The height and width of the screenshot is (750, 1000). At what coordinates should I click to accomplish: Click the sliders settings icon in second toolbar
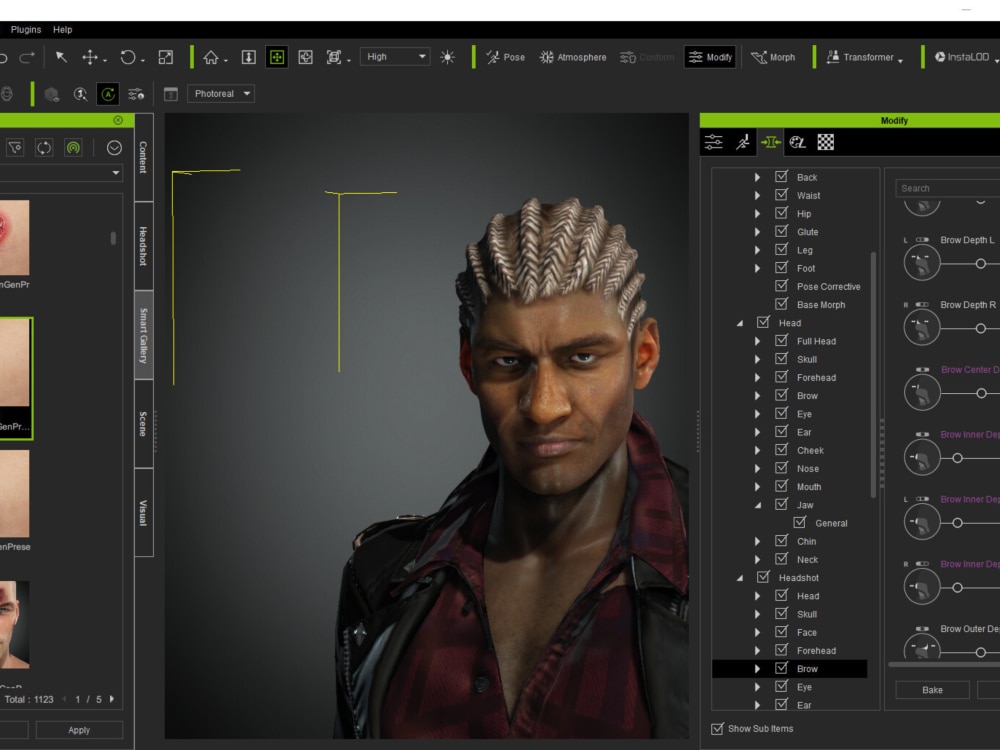click(x=136, y=94)
